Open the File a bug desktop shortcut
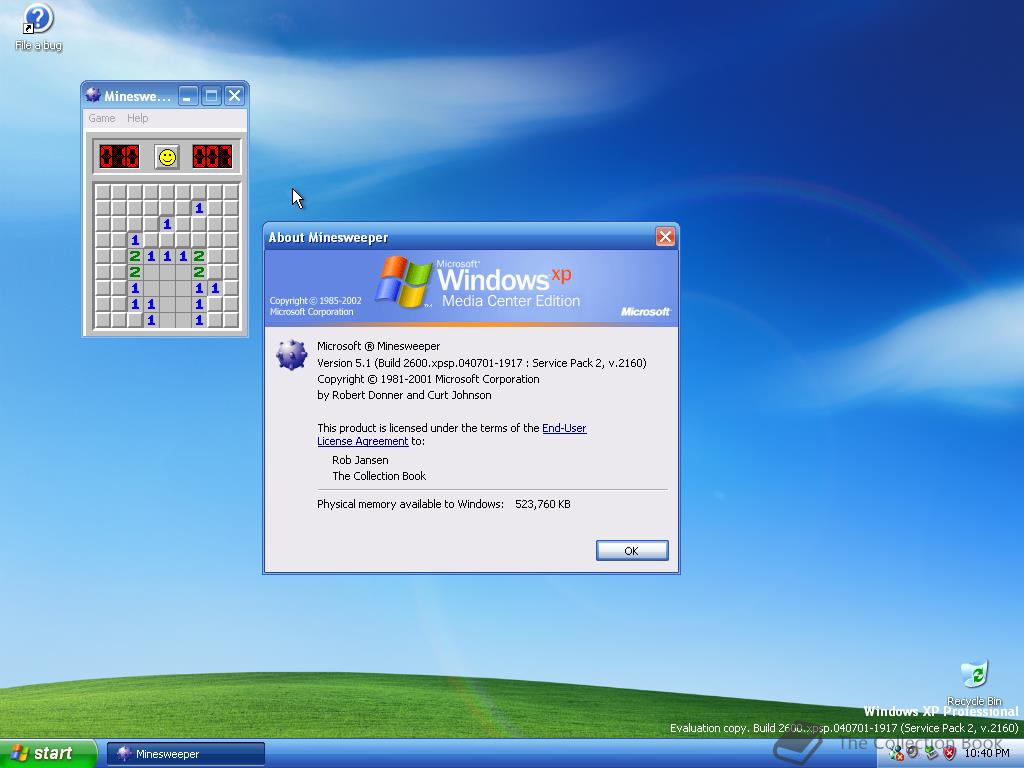This screenshot has width=1024, height=768. (38, 27)
